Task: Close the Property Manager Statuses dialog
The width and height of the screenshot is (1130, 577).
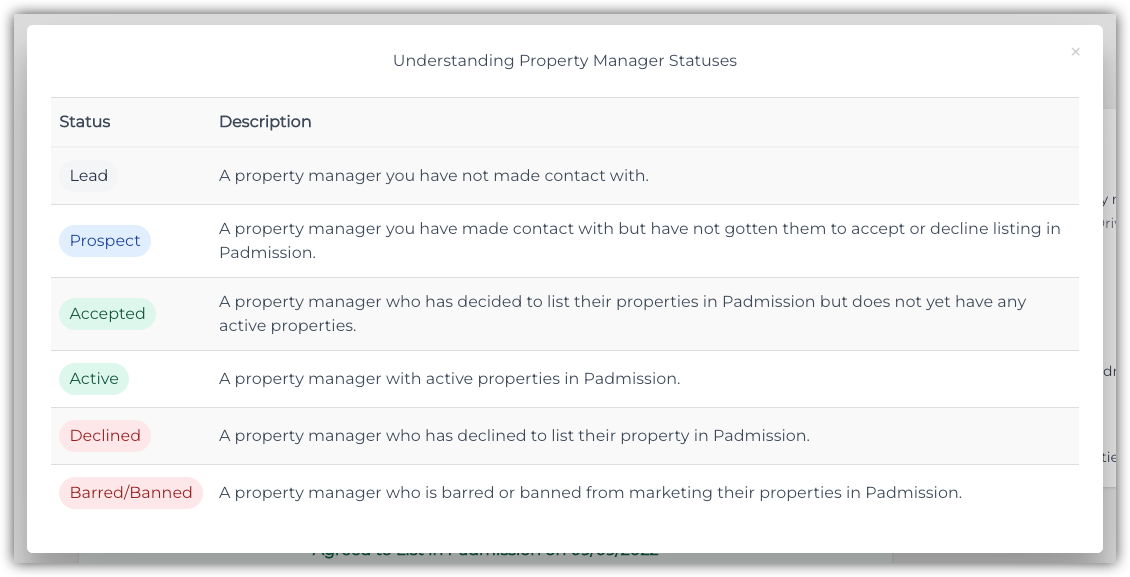Action: click(1075, 52)
